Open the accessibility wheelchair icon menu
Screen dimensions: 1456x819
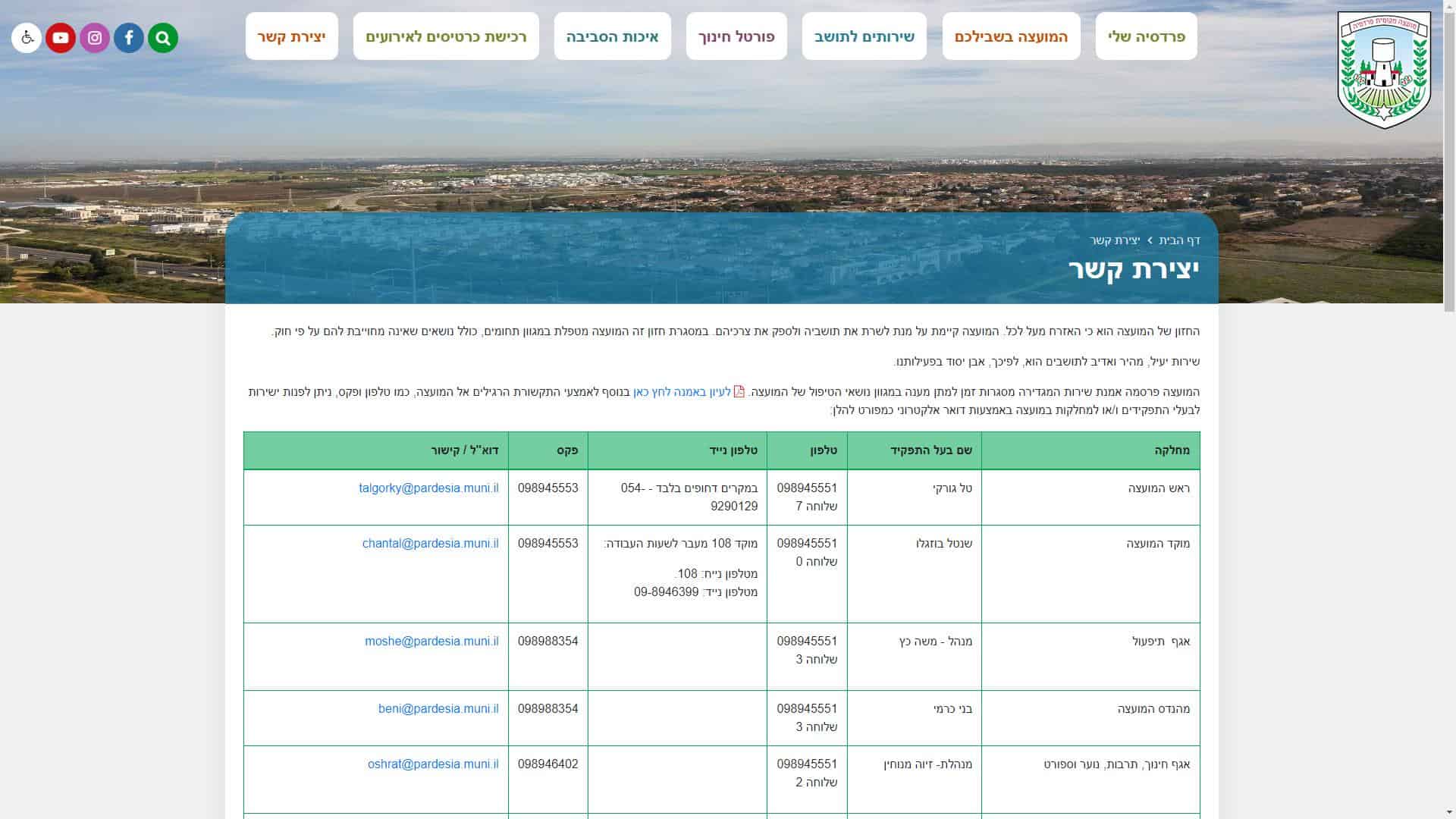[x=27, y=38]
